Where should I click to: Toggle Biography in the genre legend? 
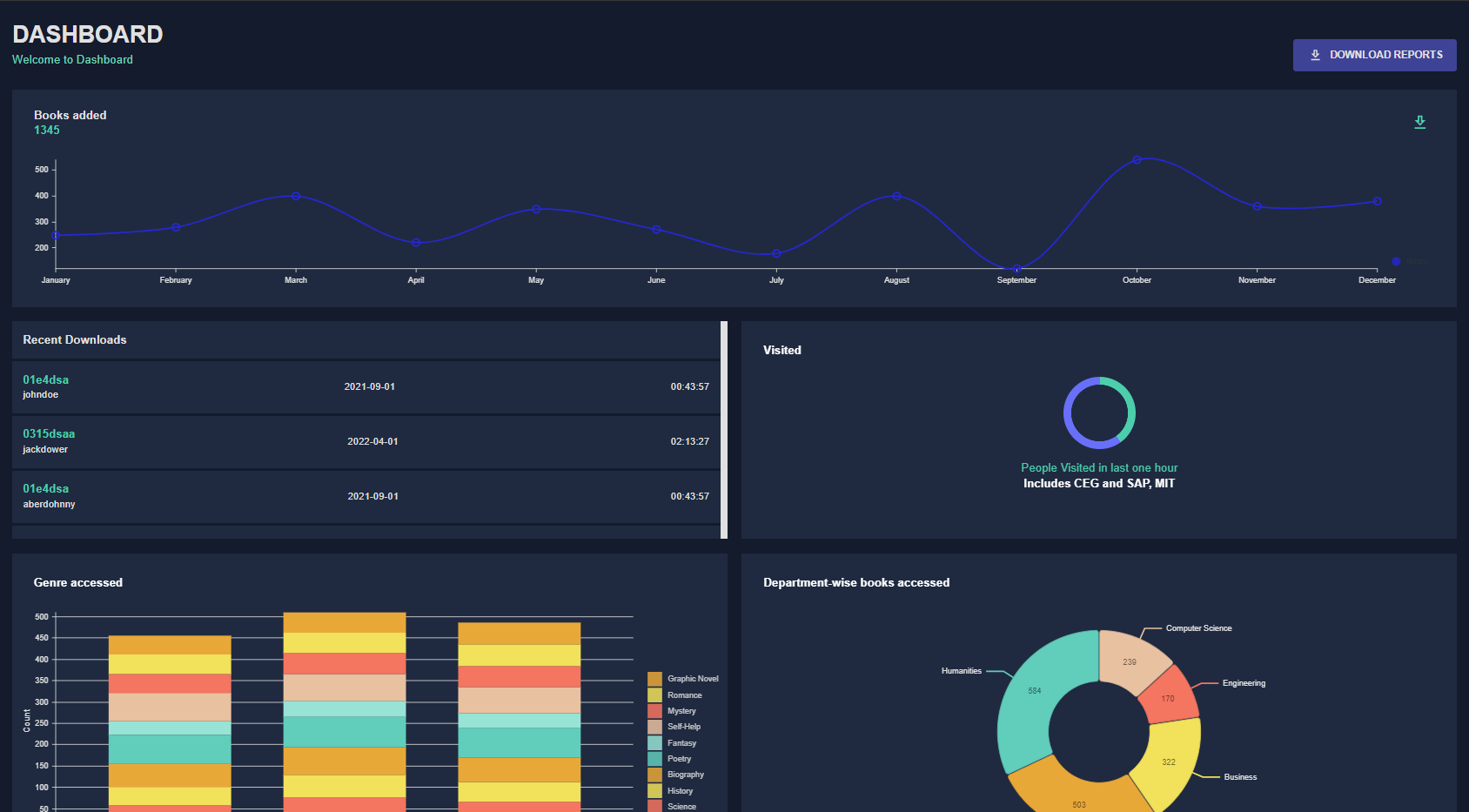pyautogui.click(x=676, y=775)
